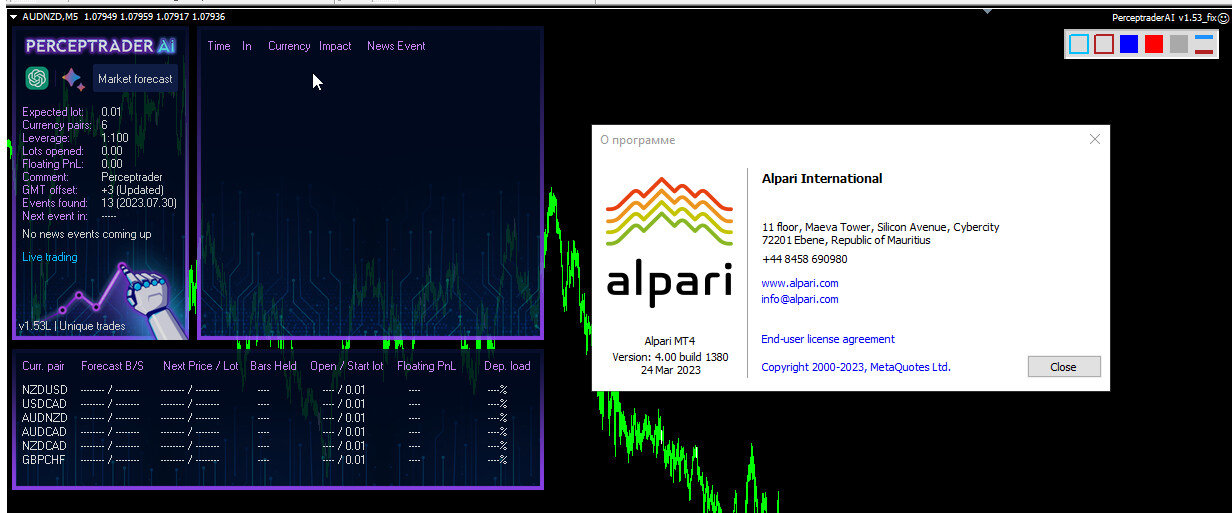Click the Floating PnL column header

click(426, 366)
